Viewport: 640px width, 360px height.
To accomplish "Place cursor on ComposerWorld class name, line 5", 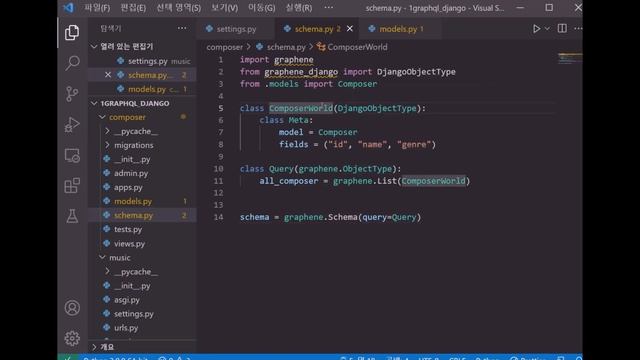I will click(301, 108).
